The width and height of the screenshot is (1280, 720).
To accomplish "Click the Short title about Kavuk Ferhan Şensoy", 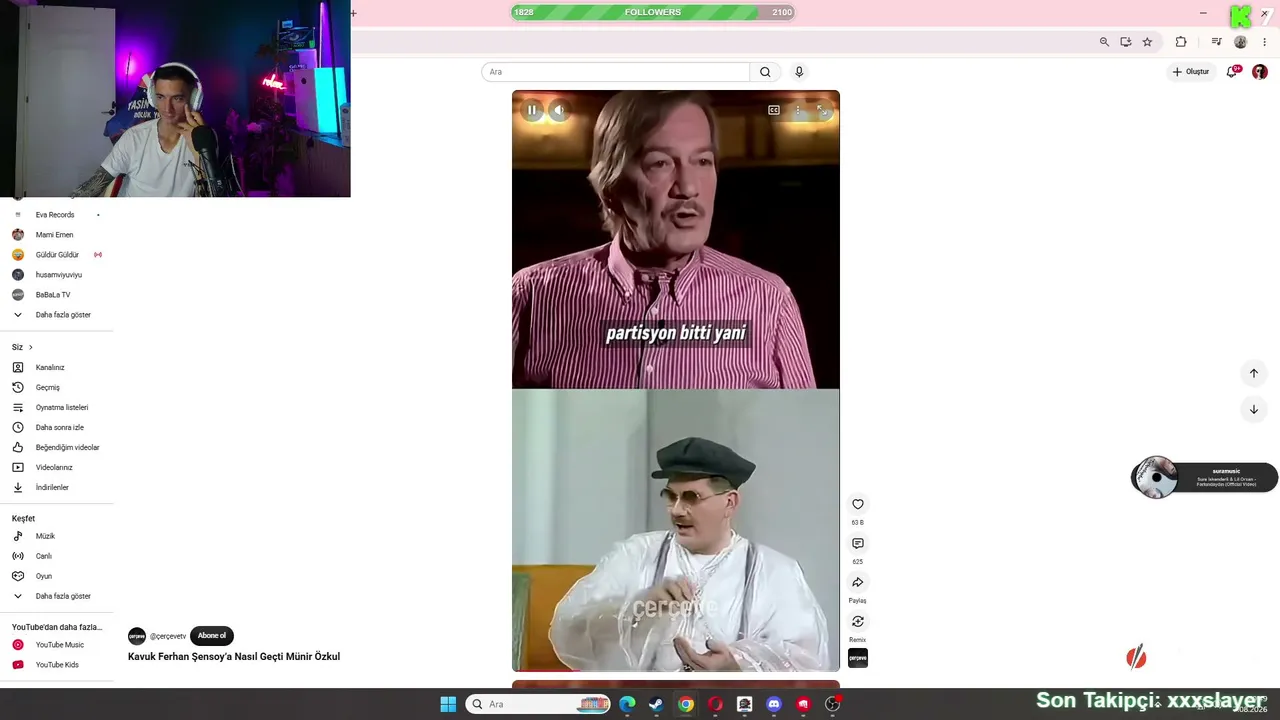I will pyautogui.click(x=234, y=657).
